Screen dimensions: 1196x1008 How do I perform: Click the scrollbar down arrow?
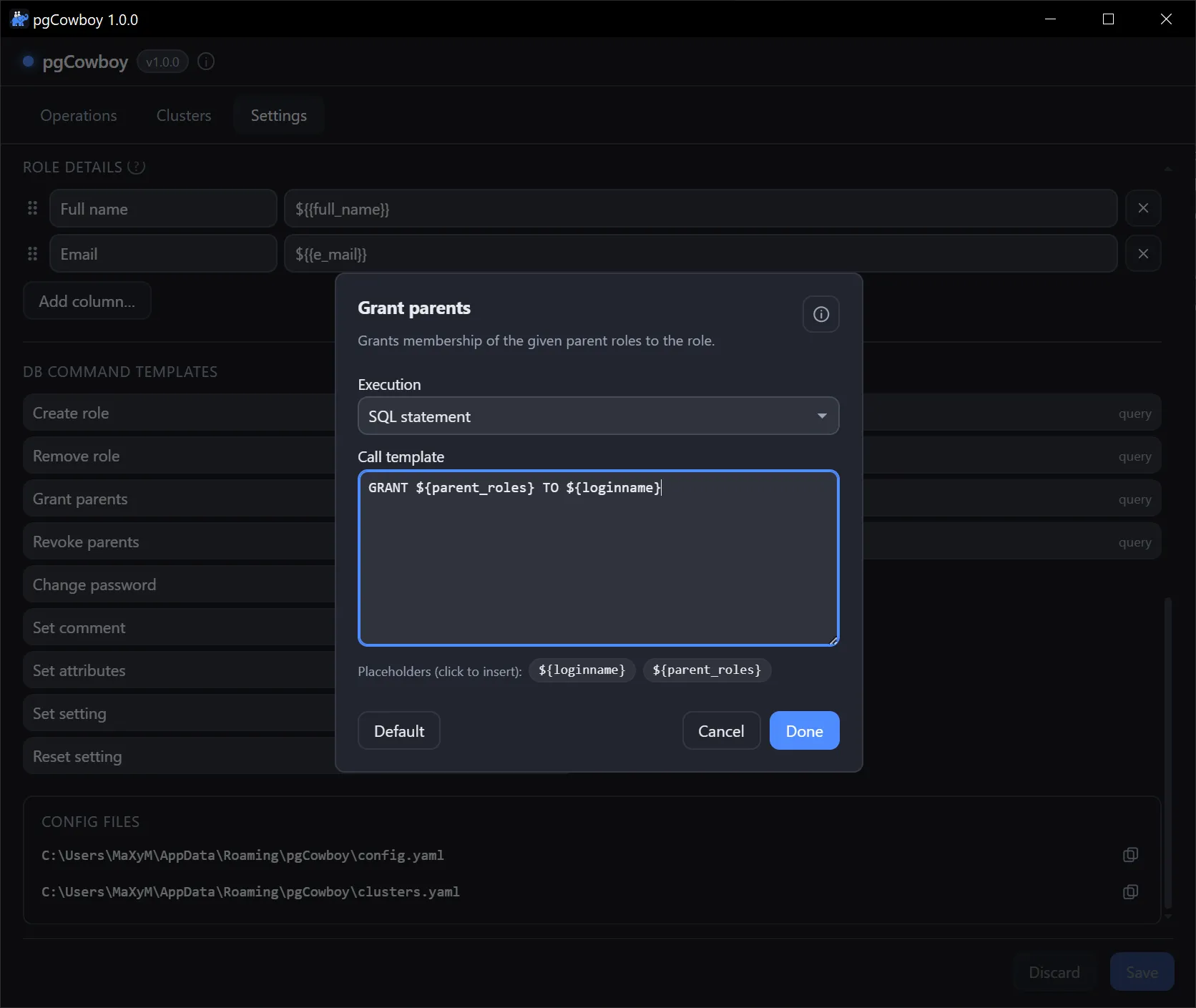pos(1168,916)
